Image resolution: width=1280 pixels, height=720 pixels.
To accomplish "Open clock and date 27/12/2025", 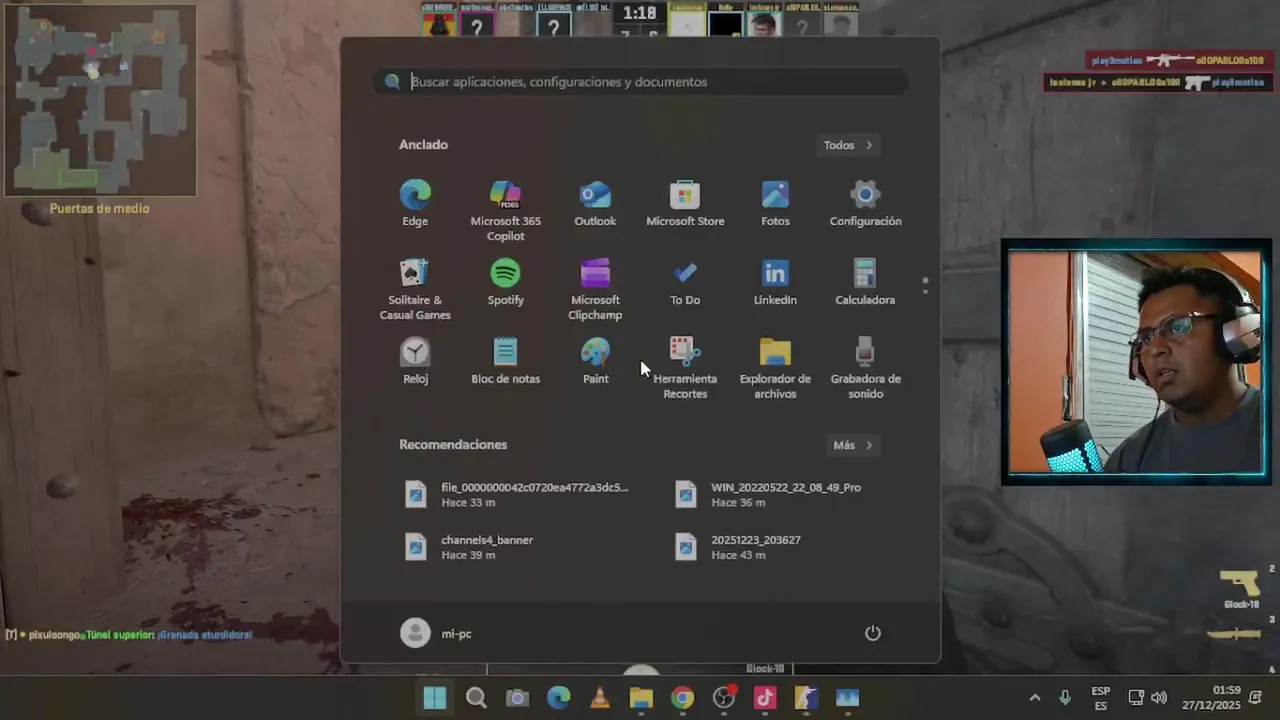I will tap(1212, 698).
